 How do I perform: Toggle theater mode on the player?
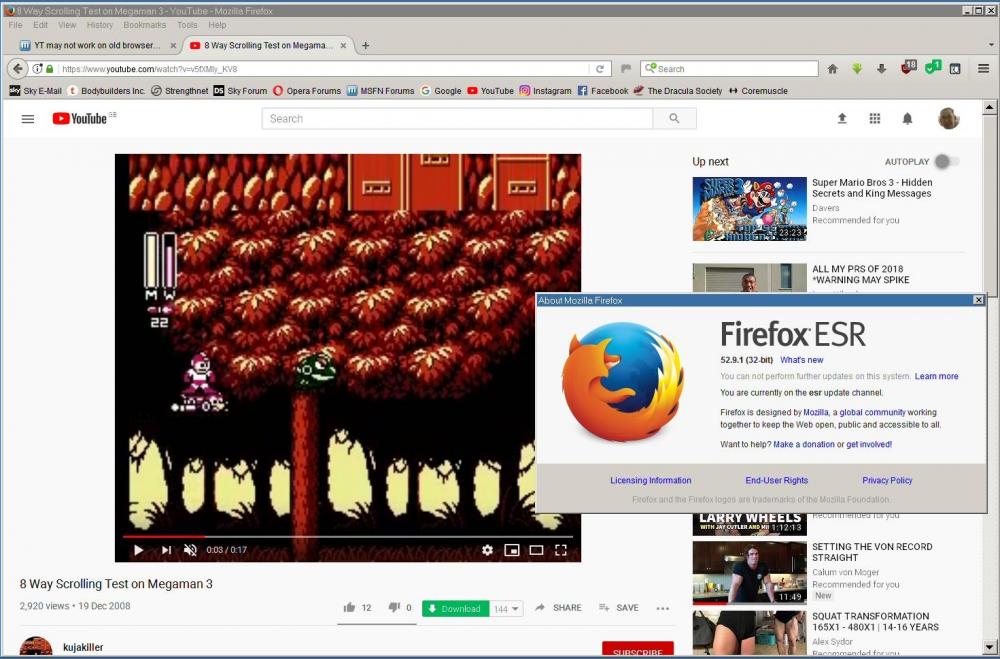536,550
